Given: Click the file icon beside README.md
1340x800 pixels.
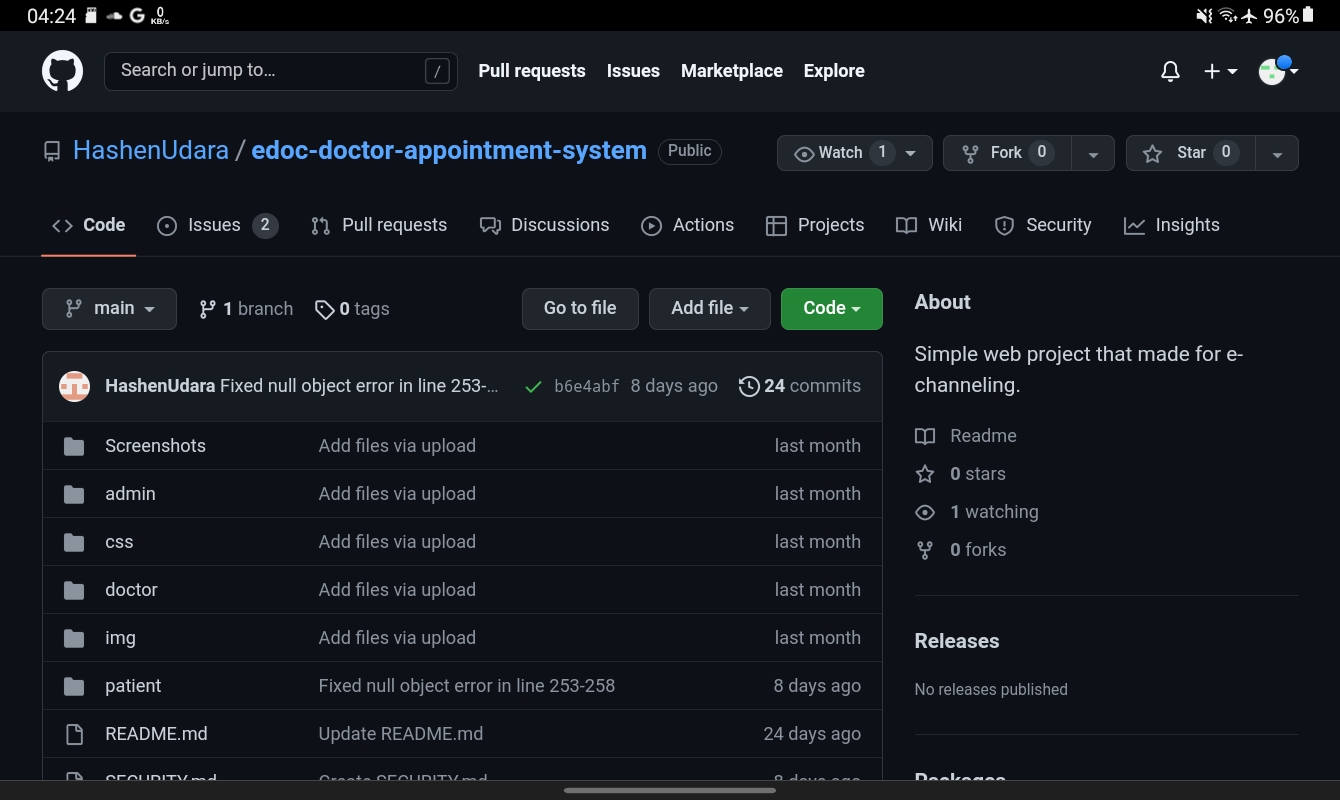Looking at the screenshot, I should [x=74, y=734].
